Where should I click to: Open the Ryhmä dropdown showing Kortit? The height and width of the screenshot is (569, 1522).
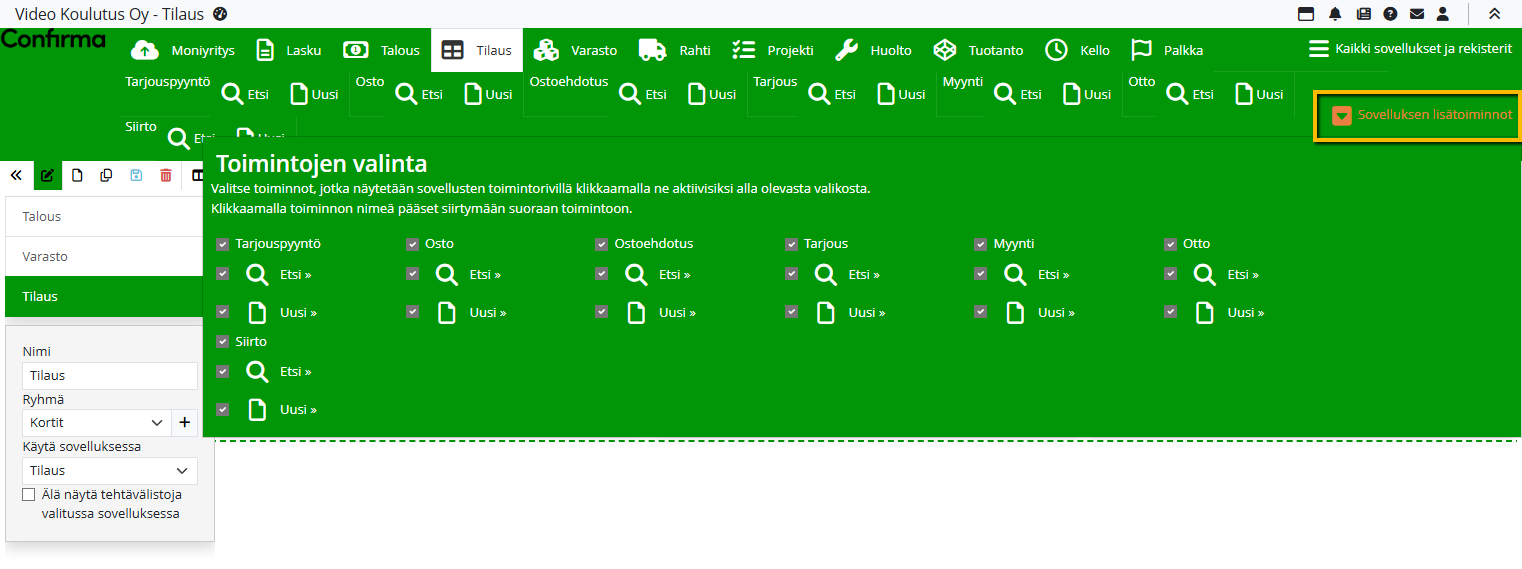point(96,423)
